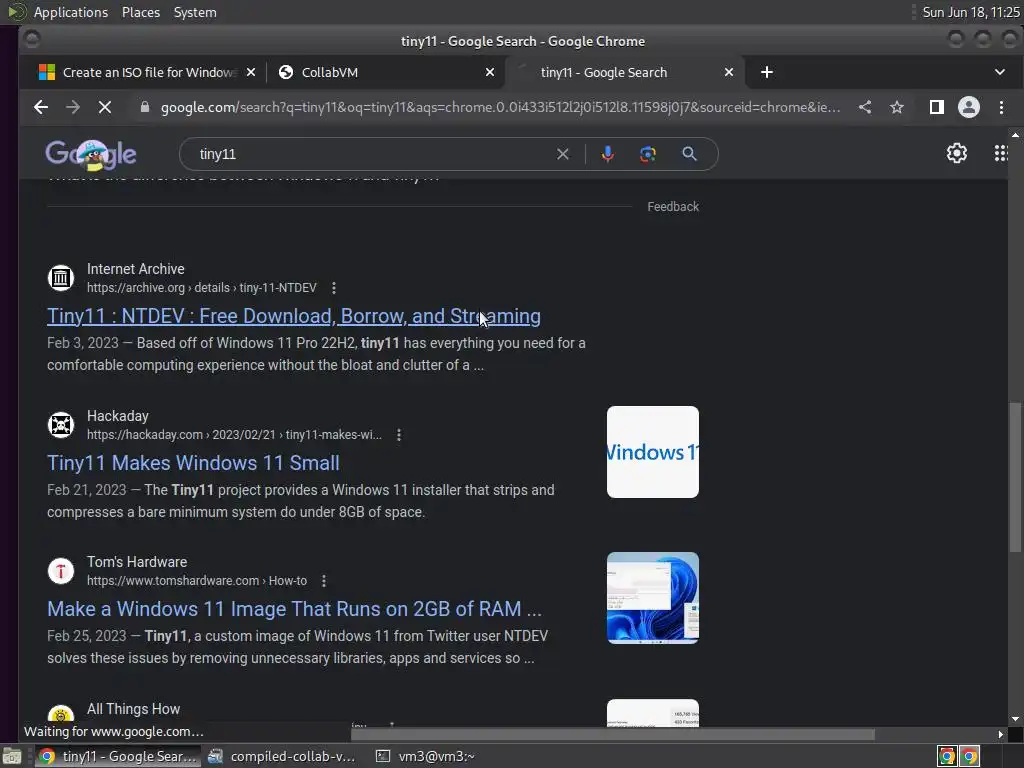Open more options for Tom's Hardware result
This screenshot has width=1024, height=768.
tap(324, 581)
